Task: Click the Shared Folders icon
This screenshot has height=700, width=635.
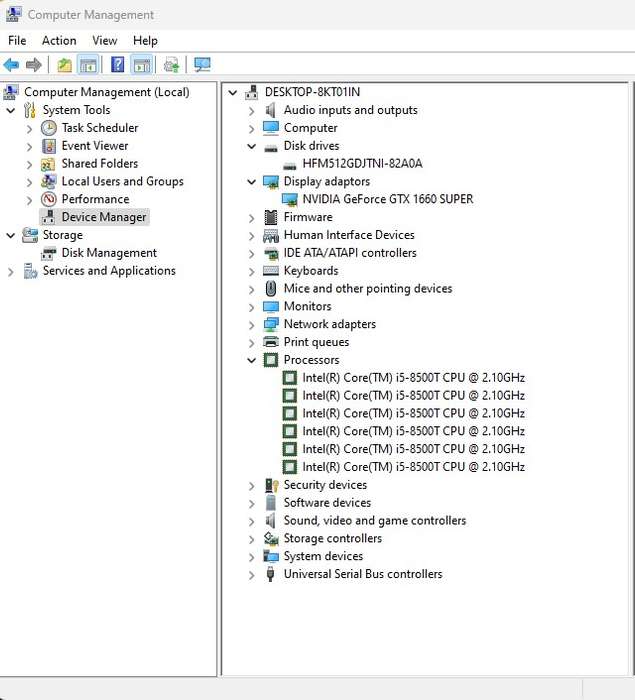Action: click(48, 164)
